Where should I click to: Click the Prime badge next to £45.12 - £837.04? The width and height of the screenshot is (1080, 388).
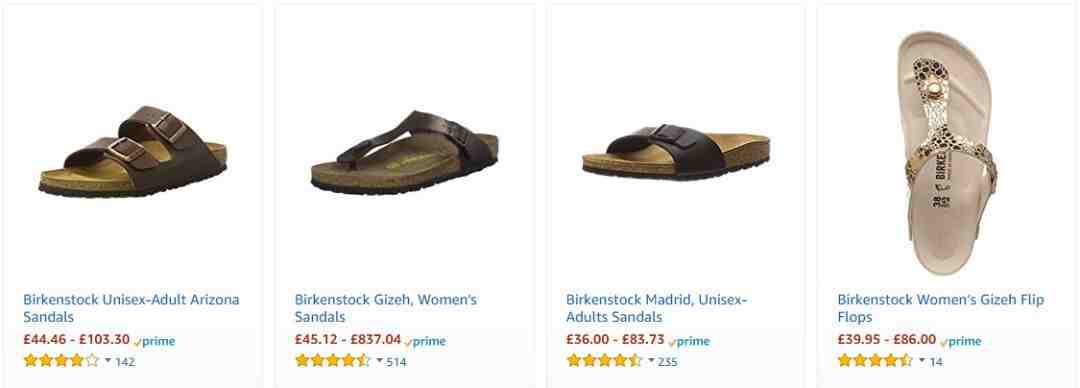[x=425, y=341]
